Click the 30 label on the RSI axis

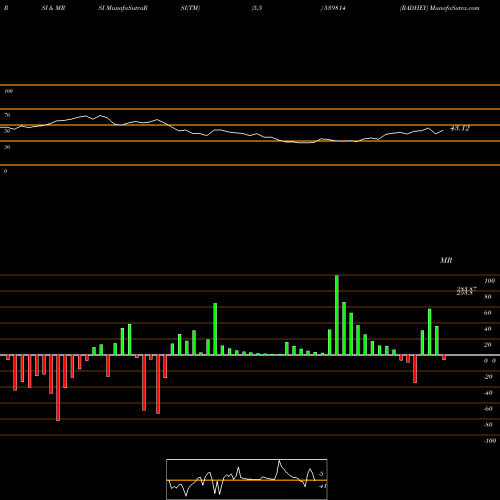pyautogui.click(x=7, y=147)
